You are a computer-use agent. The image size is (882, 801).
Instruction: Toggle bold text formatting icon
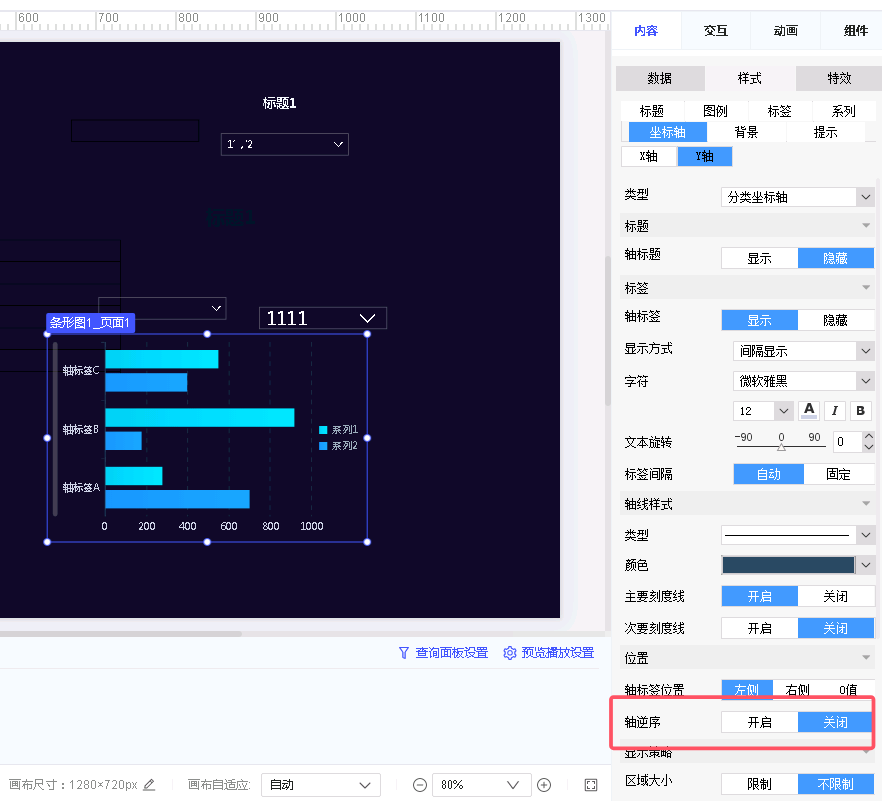(860, 411)
